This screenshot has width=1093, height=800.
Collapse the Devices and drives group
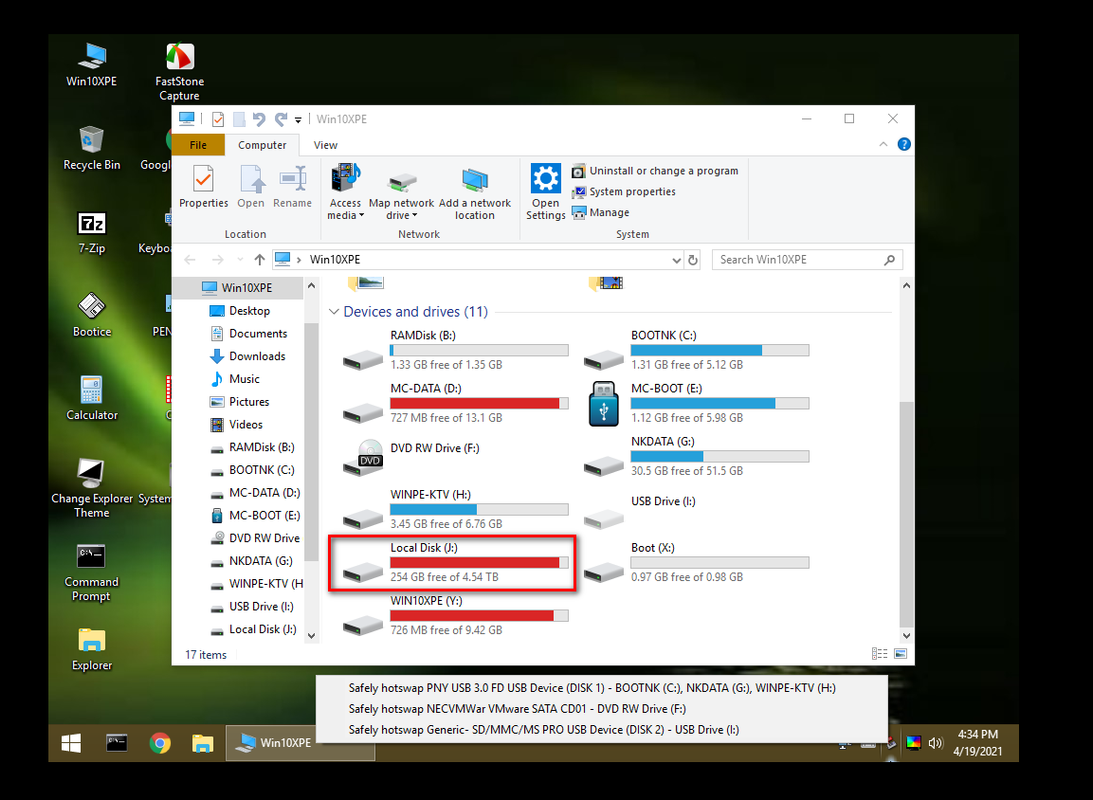point(334,311)
